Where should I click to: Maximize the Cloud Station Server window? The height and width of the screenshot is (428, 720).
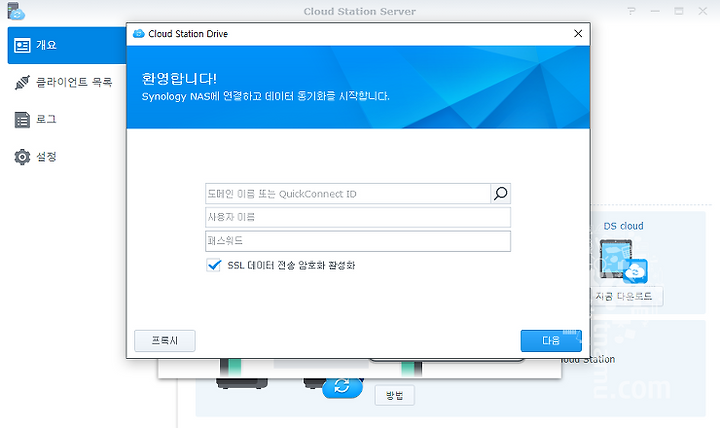tap(679, 11)
